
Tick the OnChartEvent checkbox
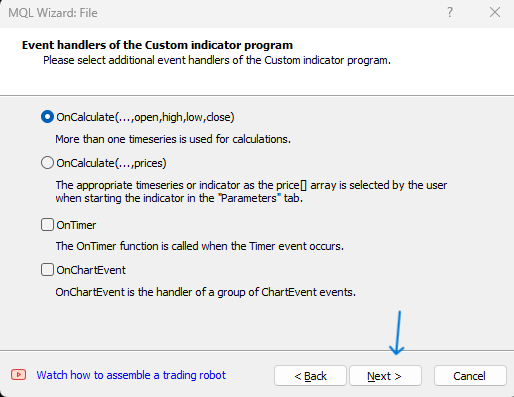point(47,270)
